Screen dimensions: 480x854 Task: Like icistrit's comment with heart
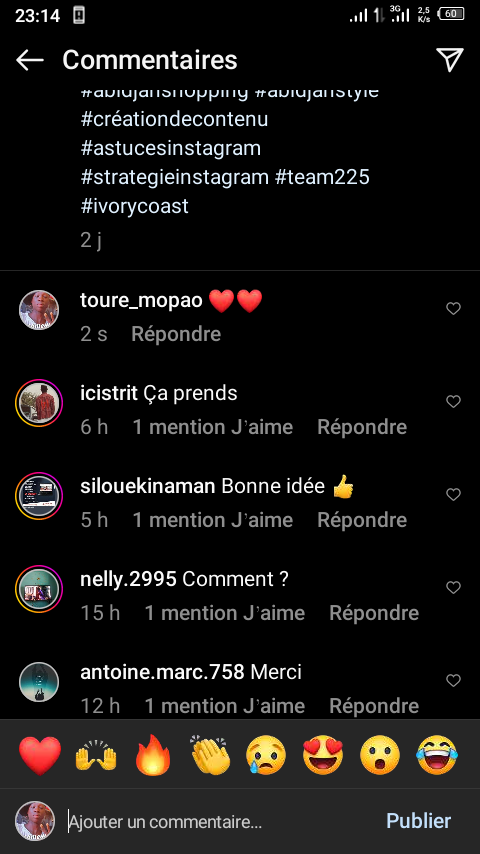(x=453, y=402)
